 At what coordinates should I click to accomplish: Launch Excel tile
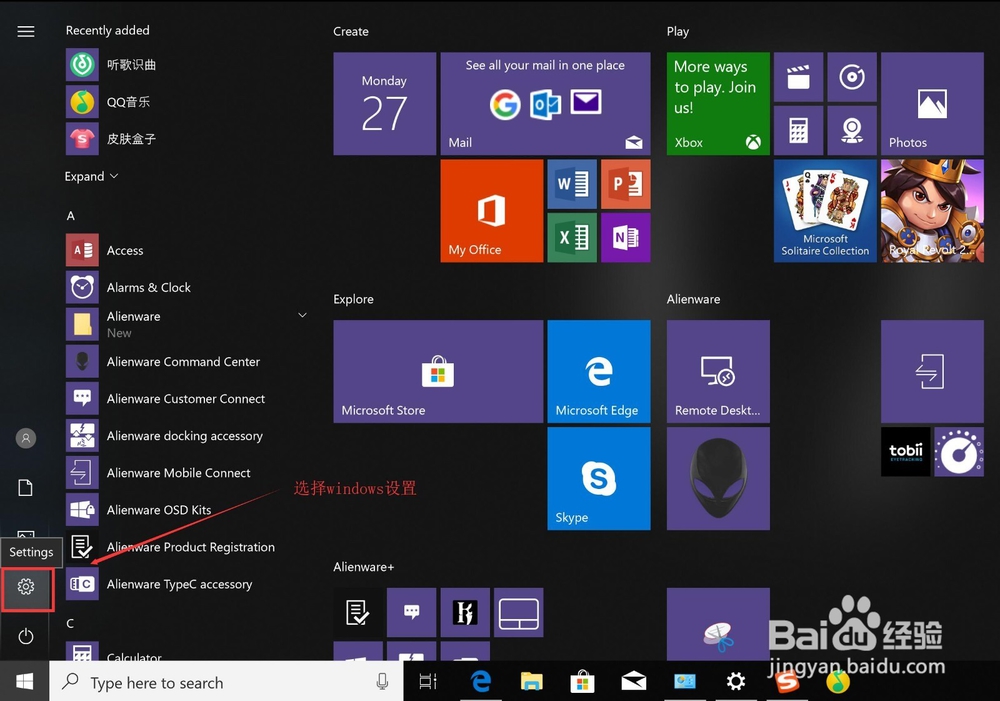tap(572, 237)
